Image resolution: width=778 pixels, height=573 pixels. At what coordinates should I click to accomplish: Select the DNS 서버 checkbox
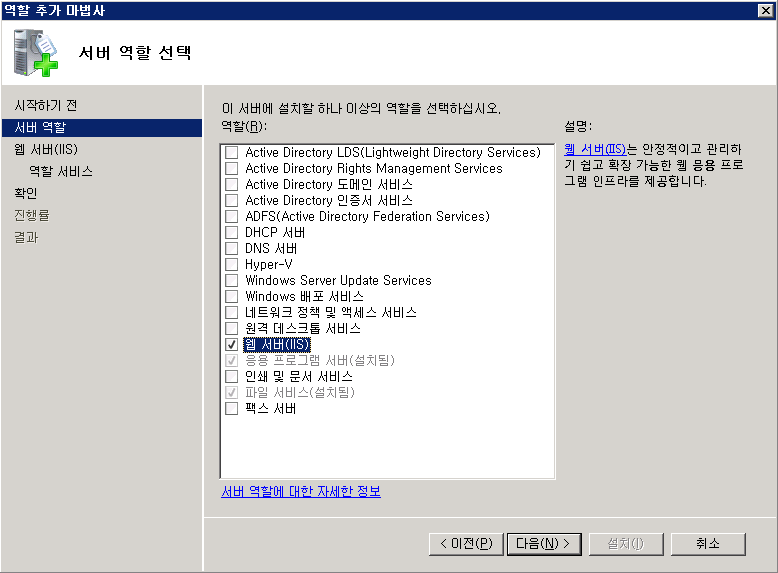(x=231, y=248)
